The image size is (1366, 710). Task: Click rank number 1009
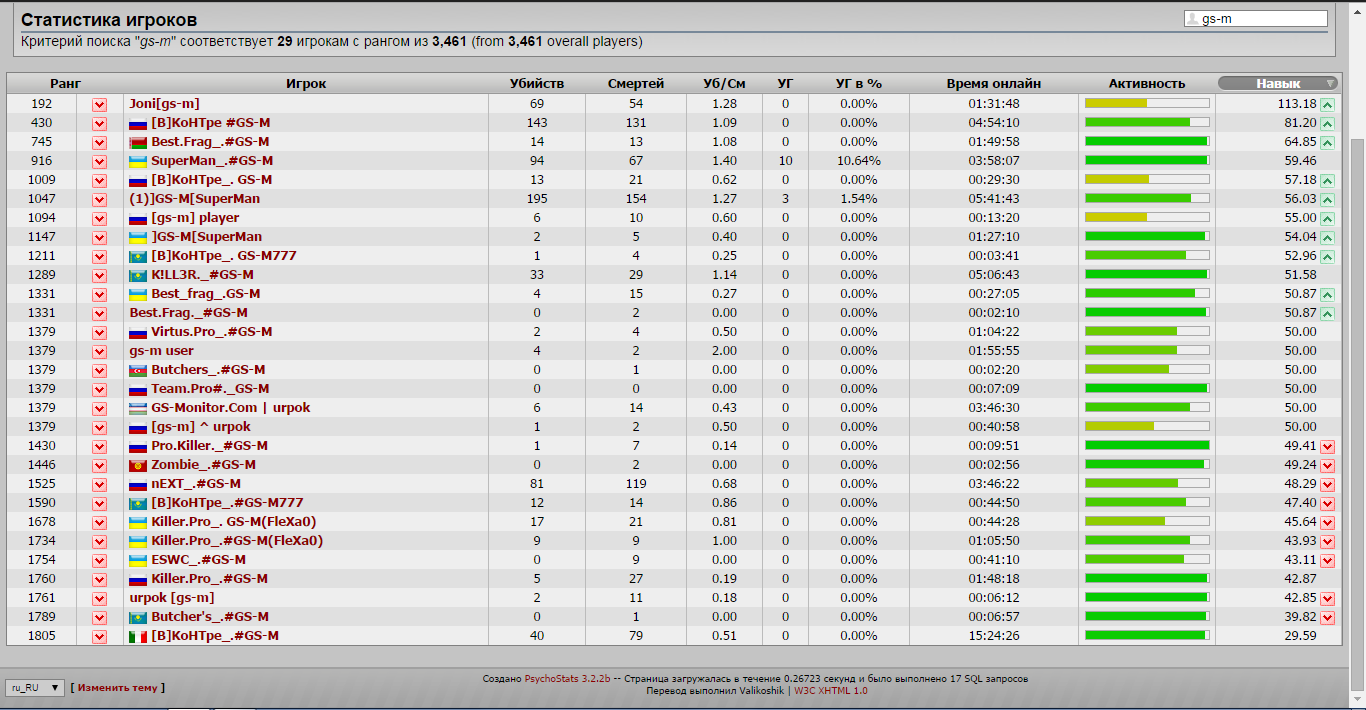tap(42, 180)
